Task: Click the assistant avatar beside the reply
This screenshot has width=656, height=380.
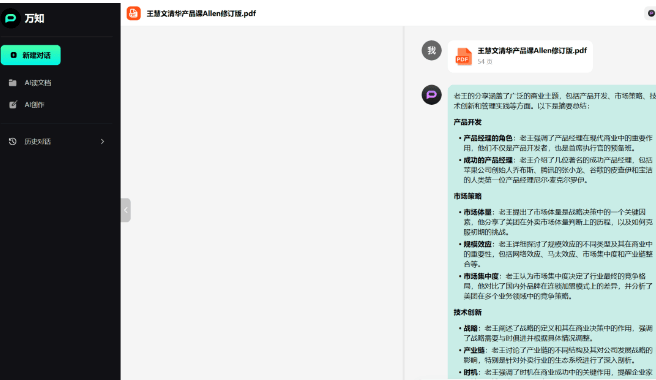Action: click(431, 95)
